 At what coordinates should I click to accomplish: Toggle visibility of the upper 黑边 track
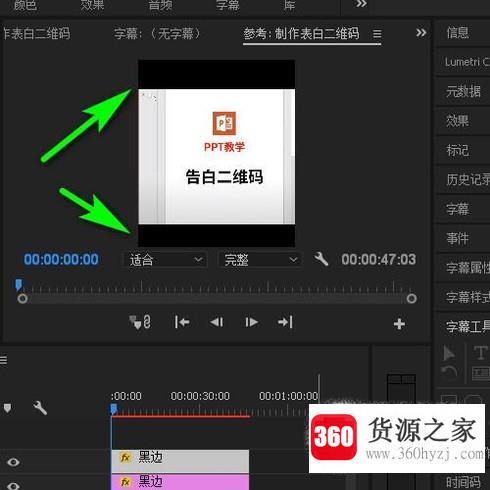(x=13, y=462)
